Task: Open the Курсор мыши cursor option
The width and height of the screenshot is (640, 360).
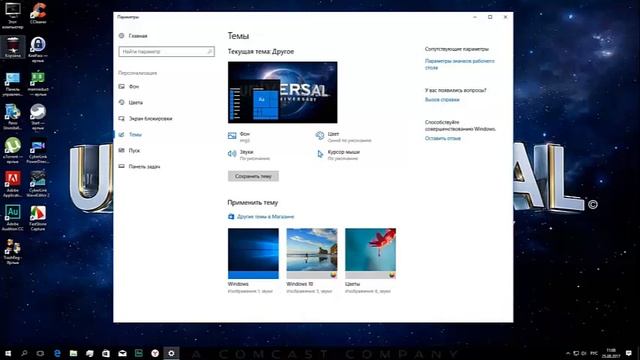Action: pyautogui.click(x=338, y=155)
